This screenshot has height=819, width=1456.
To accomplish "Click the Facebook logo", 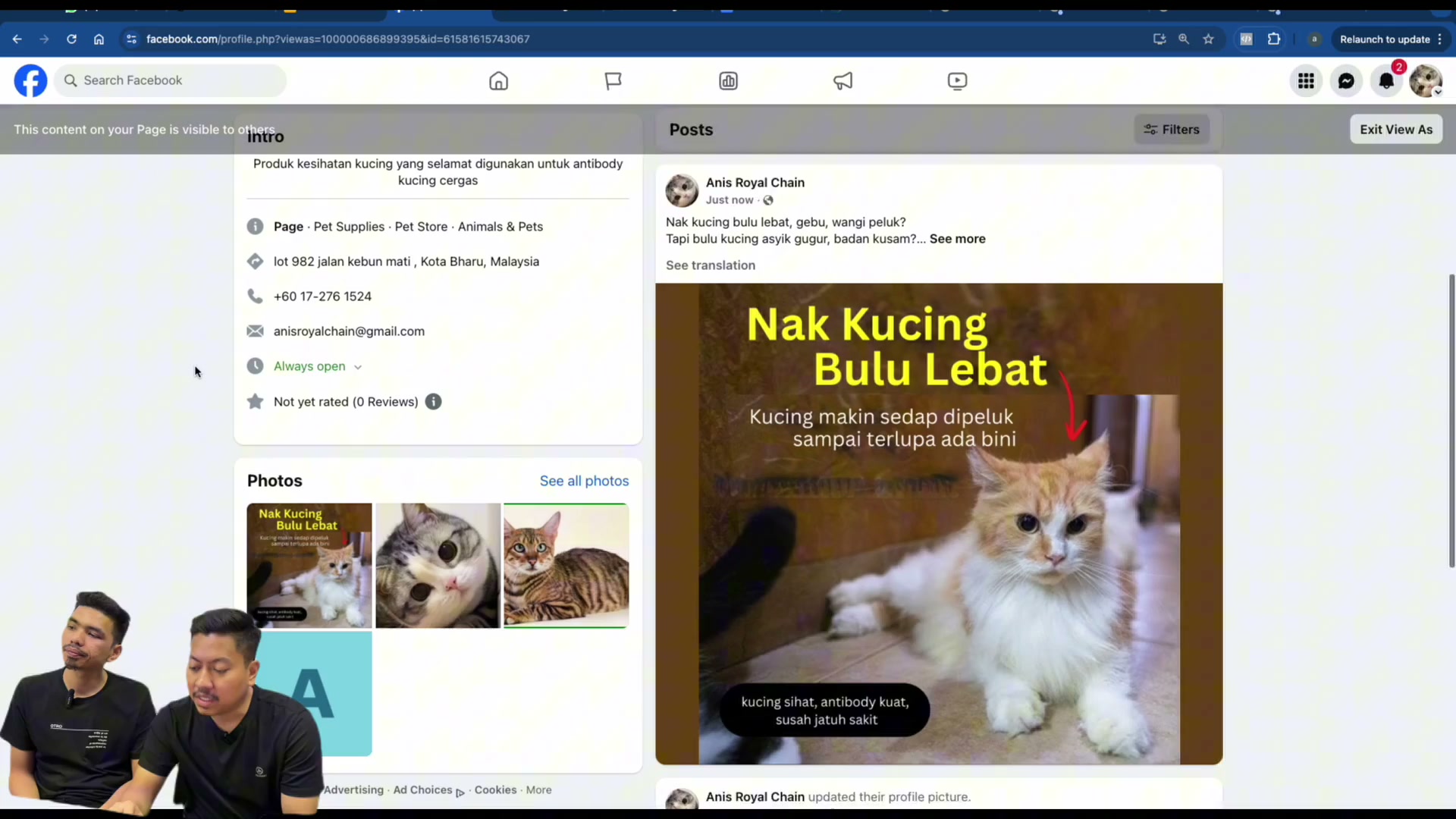I will pyautogui.click(x=31, y=80).
